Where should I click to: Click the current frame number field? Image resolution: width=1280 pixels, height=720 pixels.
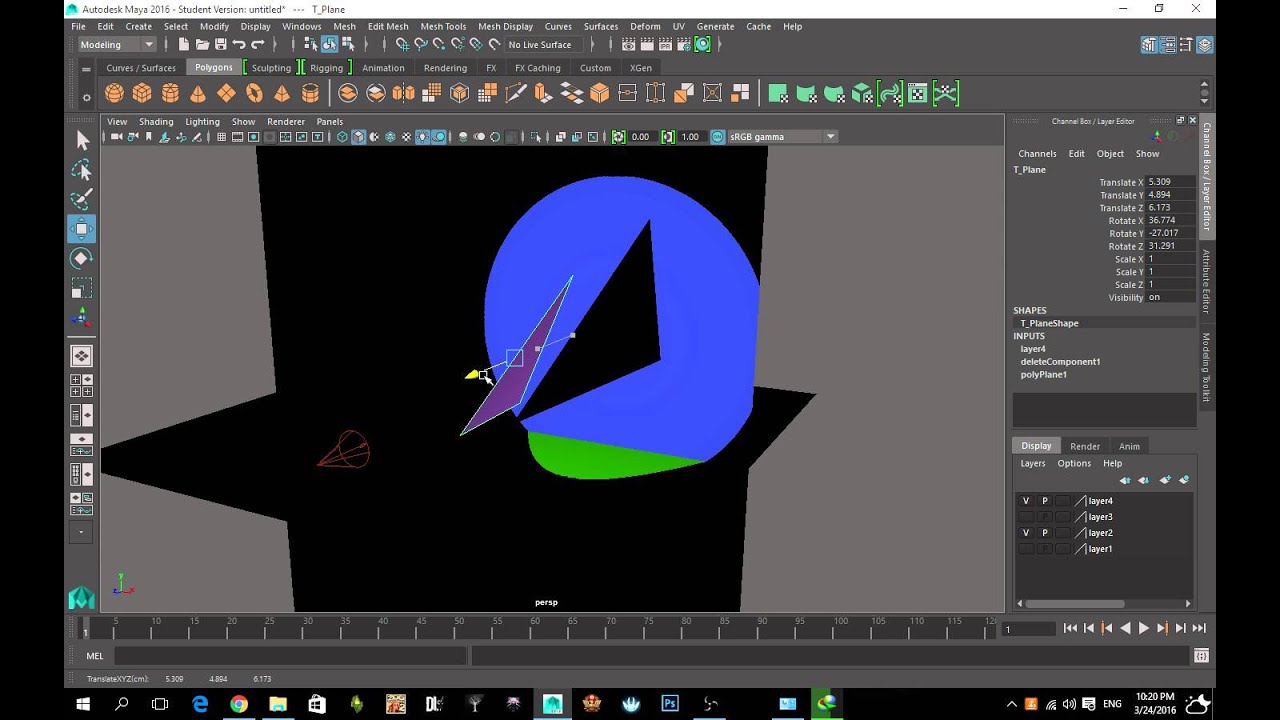click(1028, 628)
